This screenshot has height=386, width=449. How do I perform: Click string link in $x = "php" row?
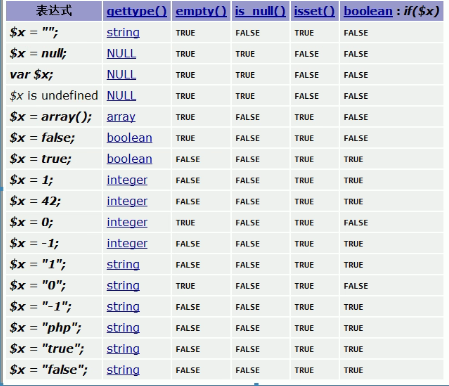[x=123, y=328]
